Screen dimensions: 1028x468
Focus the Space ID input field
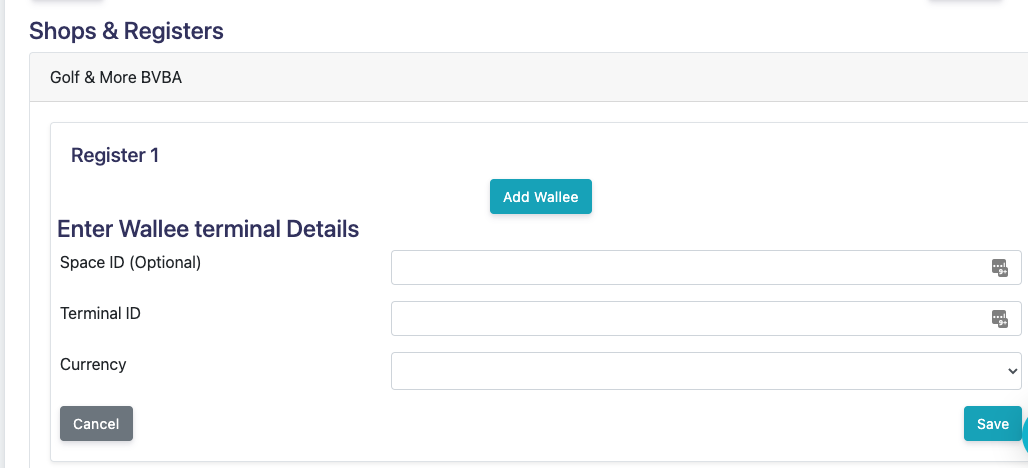[x=706, y=267]
